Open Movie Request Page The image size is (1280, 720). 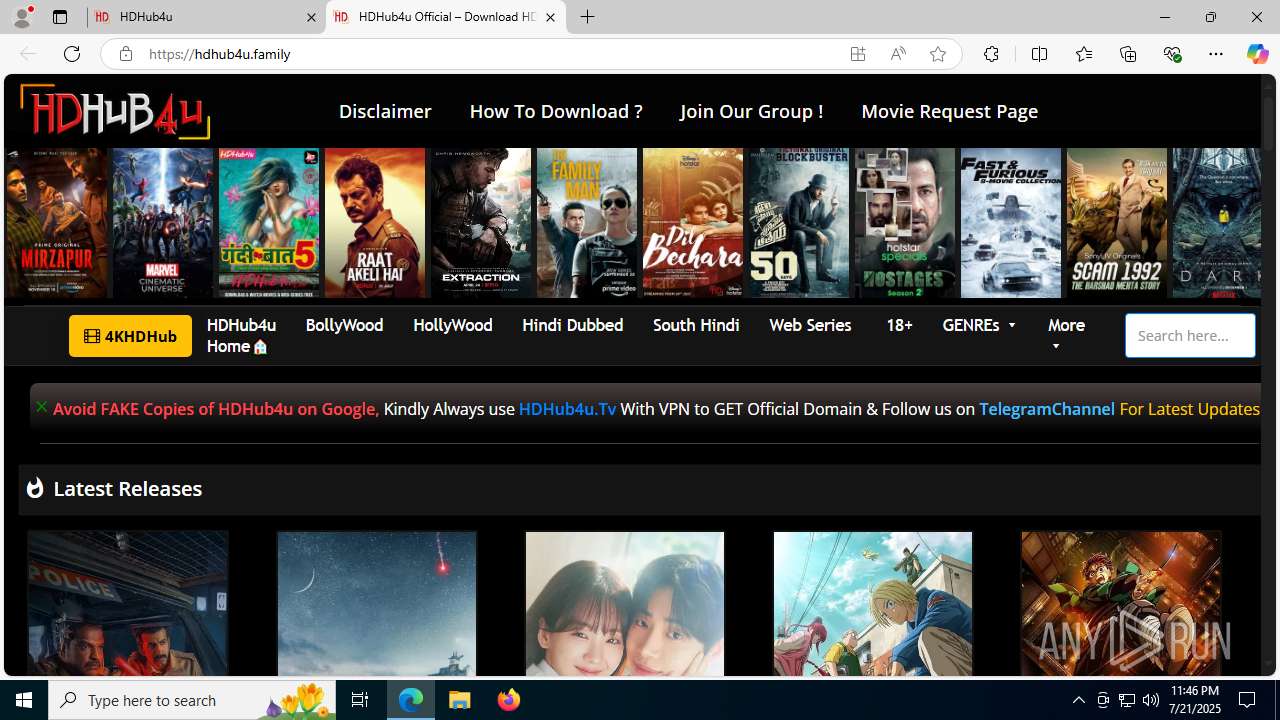point(949,112)
